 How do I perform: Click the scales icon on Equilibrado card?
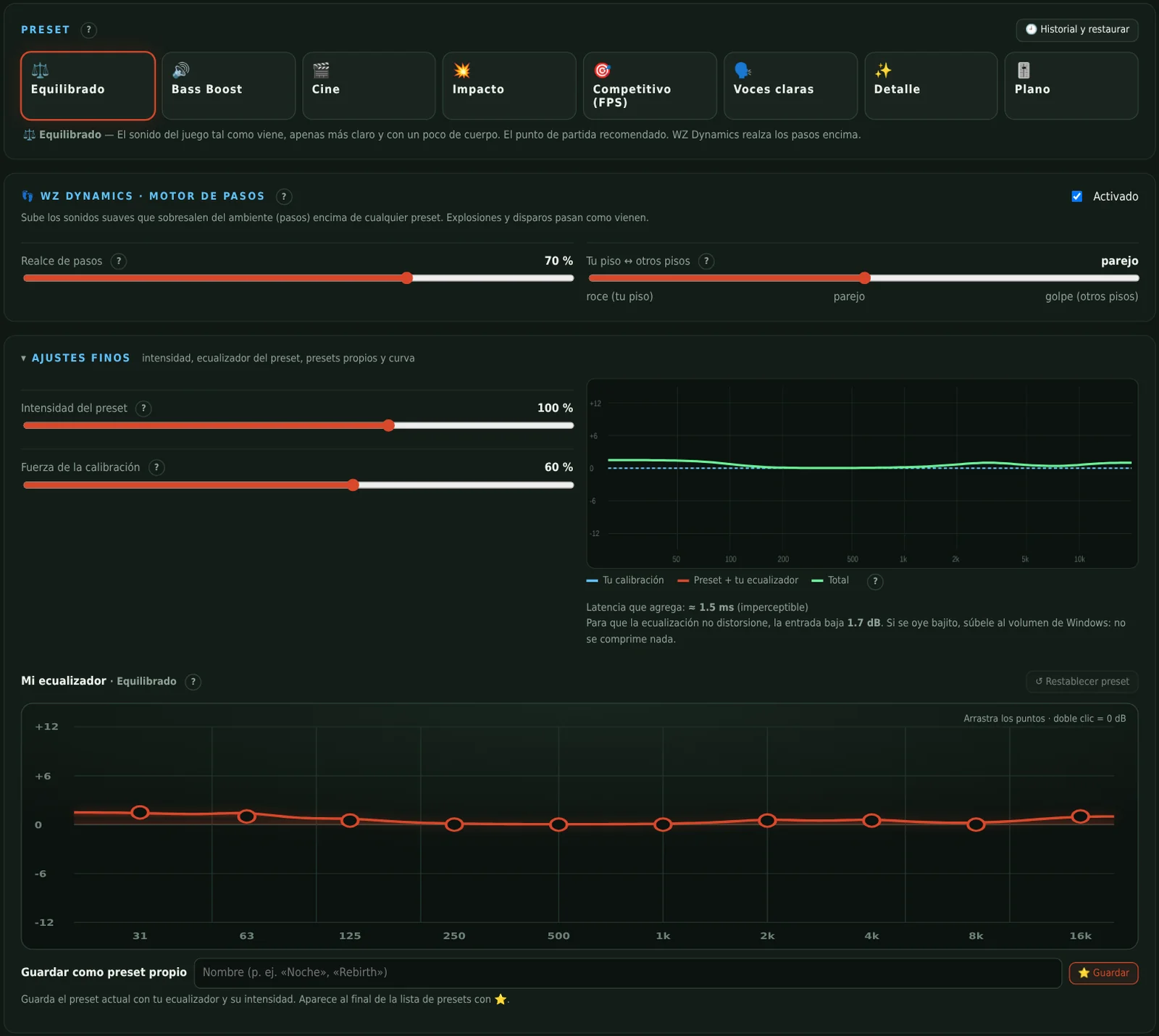tap(40, 70)
